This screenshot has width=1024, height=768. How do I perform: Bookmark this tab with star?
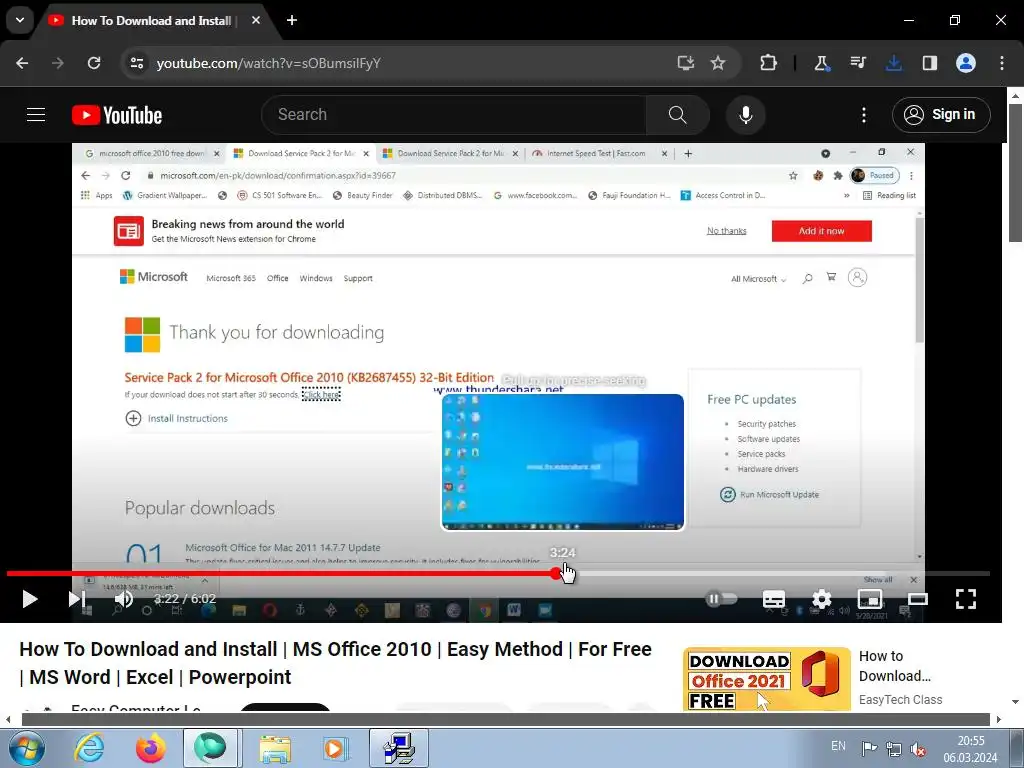click(x=718, y=63)
